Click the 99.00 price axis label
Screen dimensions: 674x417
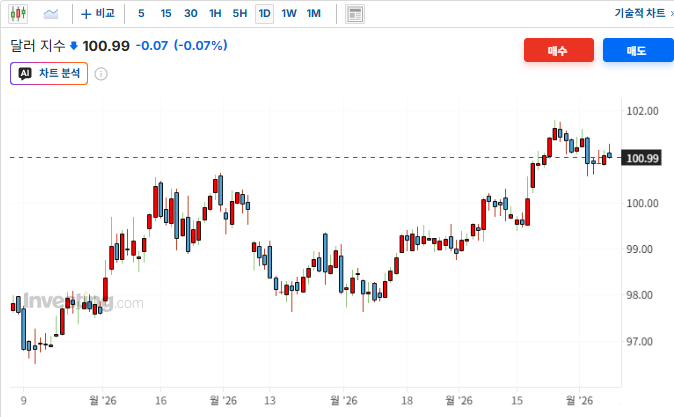tap(642, 249)
